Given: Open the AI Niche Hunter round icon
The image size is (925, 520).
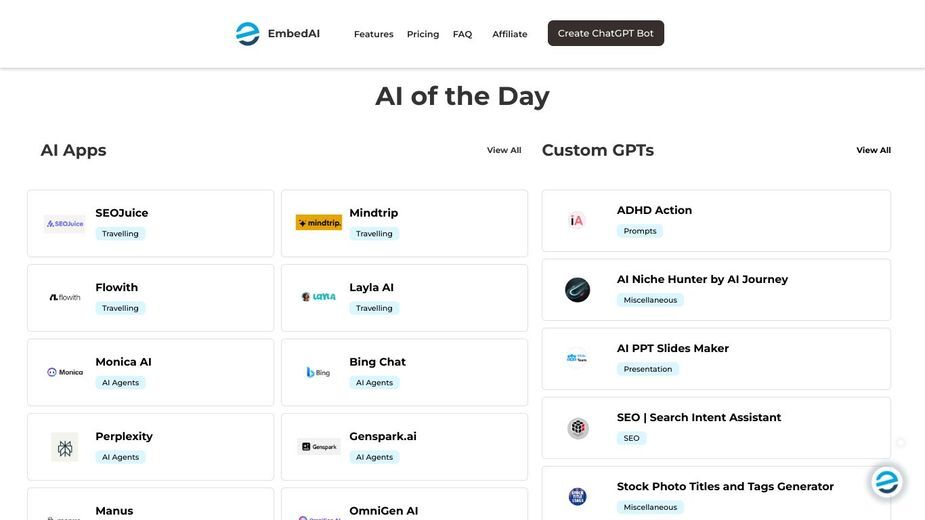Looking at the screenshot, I should (x=578, y=290).
